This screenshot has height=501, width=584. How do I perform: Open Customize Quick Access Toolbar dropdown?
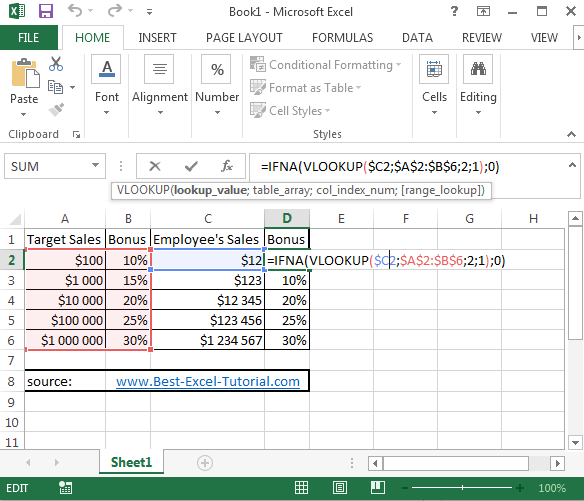(x=149, y=12)
